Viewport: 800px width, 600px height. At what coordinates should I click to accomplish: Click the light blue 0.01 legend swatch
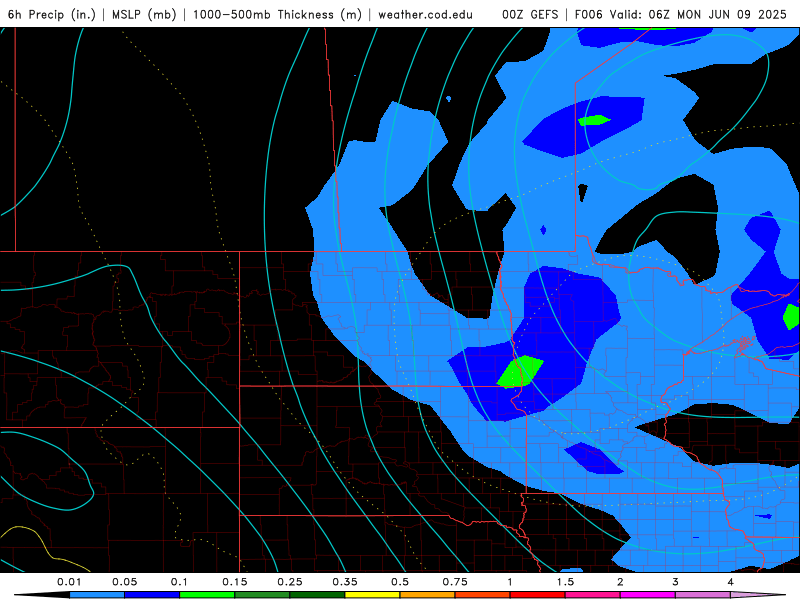coord(97,595)
